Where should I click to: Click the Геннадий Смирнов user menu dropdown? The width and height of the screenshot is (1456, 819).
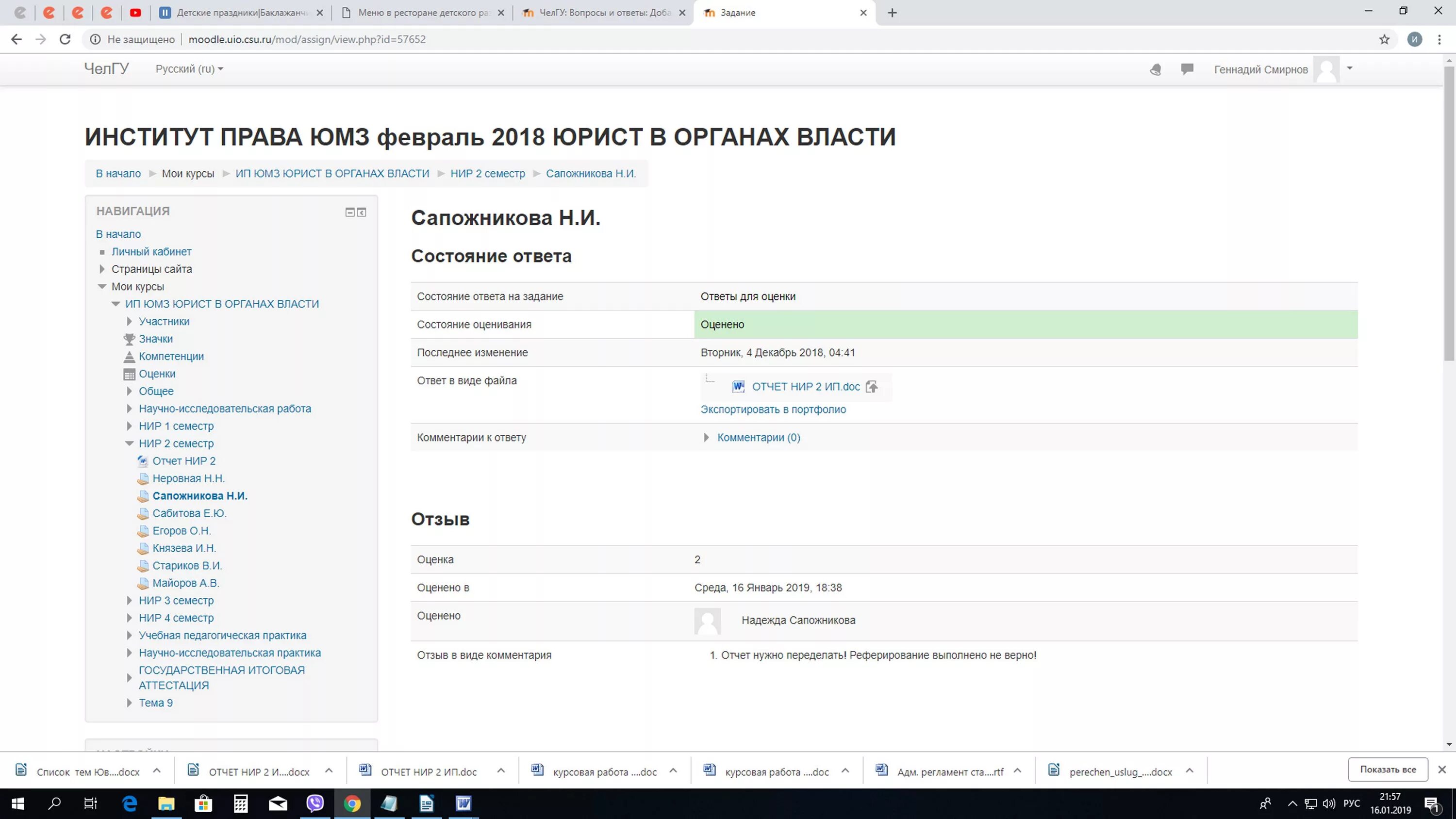pos(1349,69)
